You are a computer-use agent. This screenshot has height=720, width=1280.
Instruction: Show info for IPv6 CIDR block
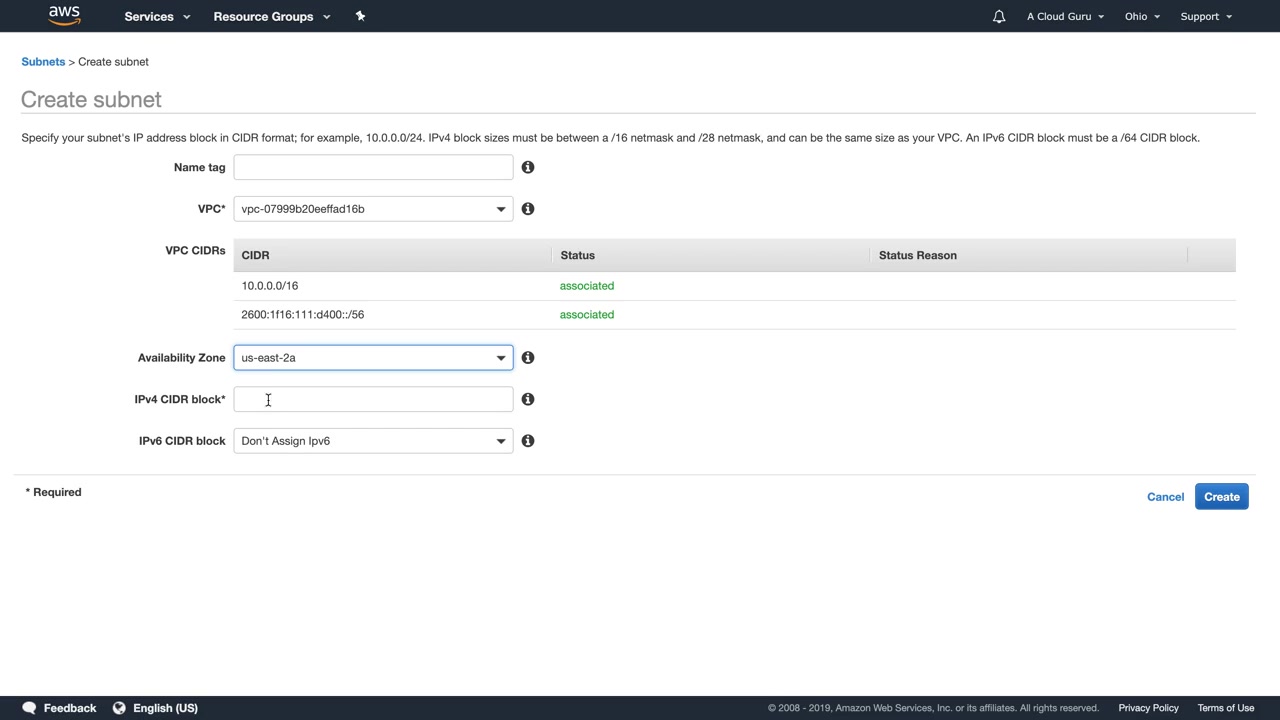(528, 441)
